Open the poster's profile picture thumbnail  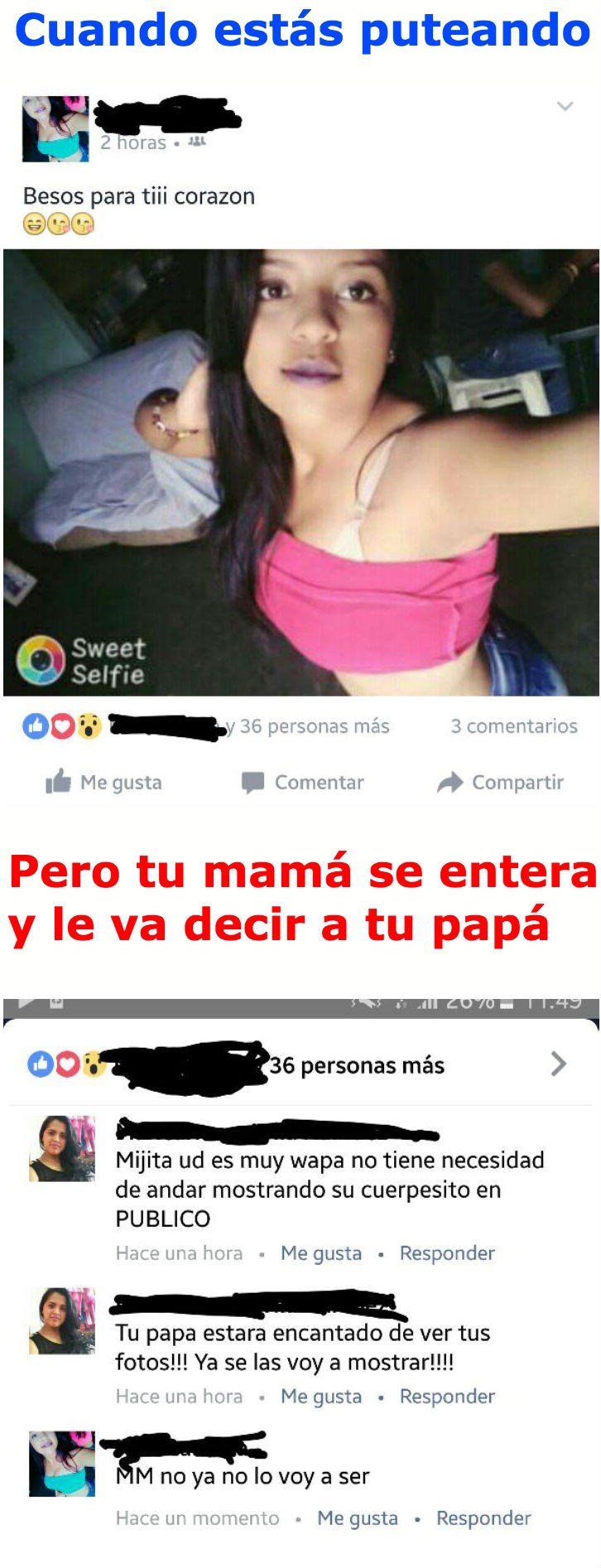(x=55, y=128)
